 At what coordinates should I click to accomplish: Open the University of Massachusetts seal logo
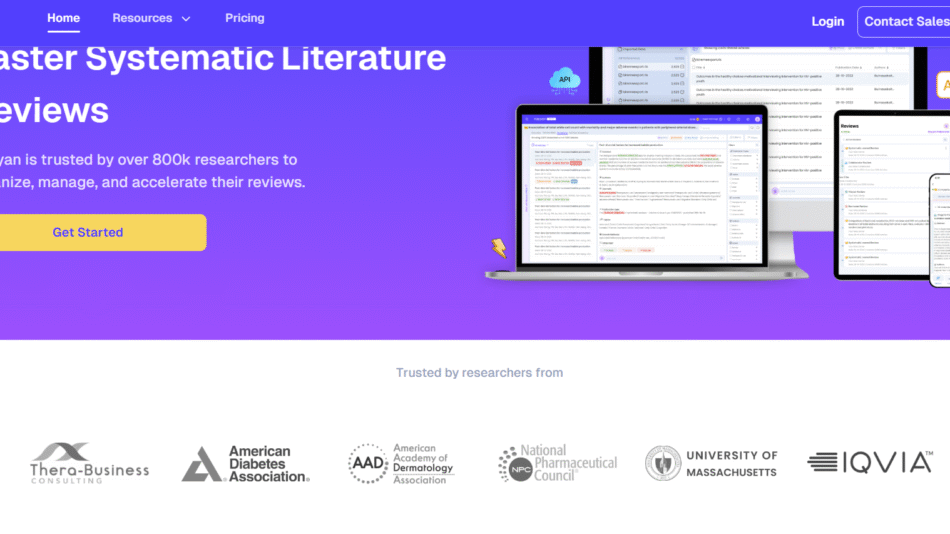pos(711,464)
